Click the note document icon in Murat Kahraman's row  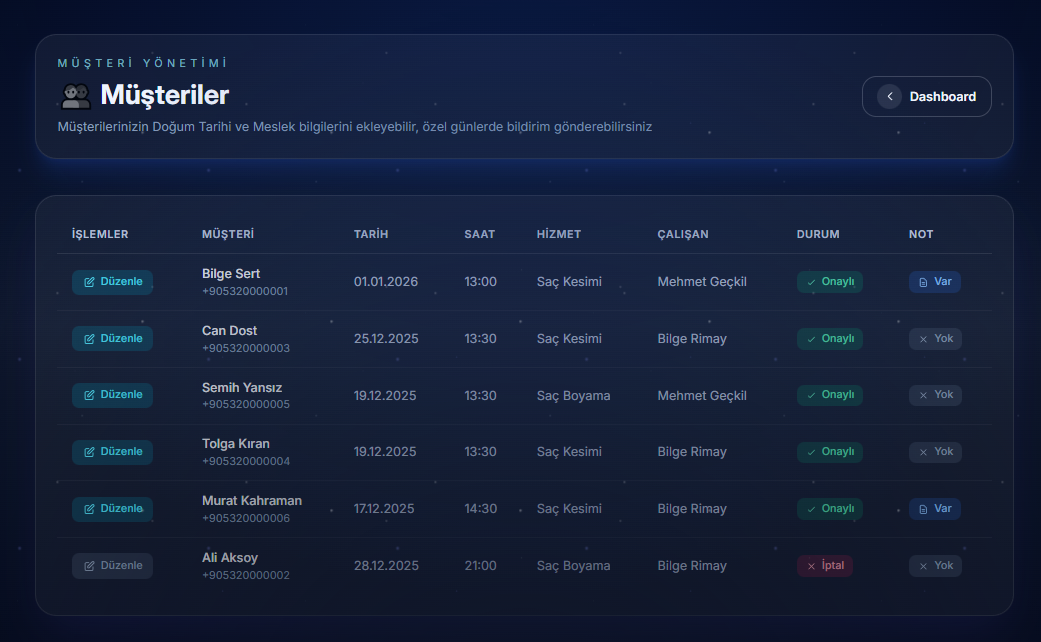click(x=923, y=509)
